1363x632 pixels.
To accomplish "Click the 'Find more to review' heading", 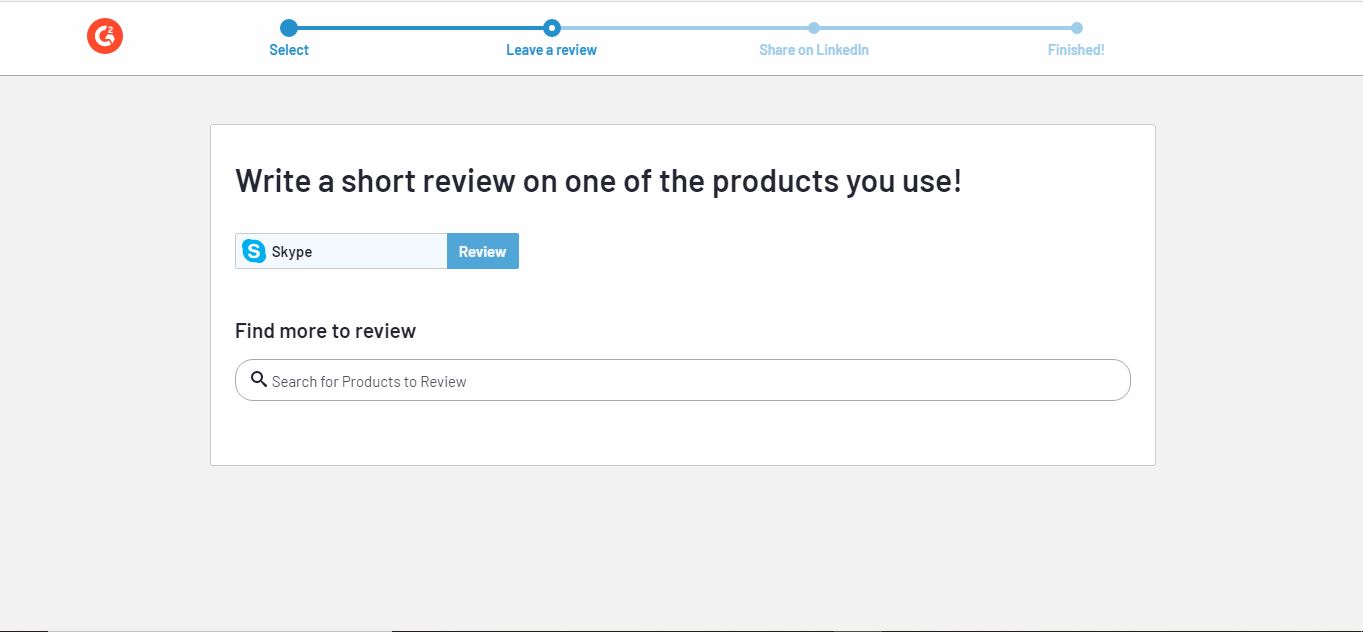I will (325, 331).
